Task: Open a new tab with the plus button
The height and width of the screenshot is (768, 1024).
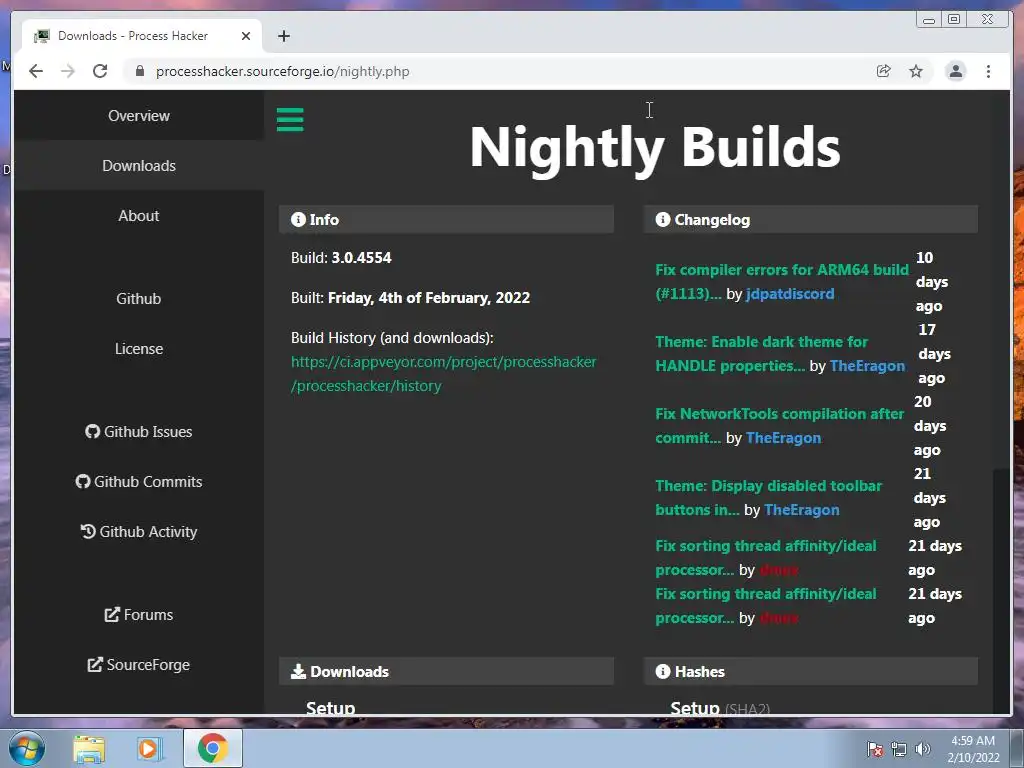Action: pos(283,36)
